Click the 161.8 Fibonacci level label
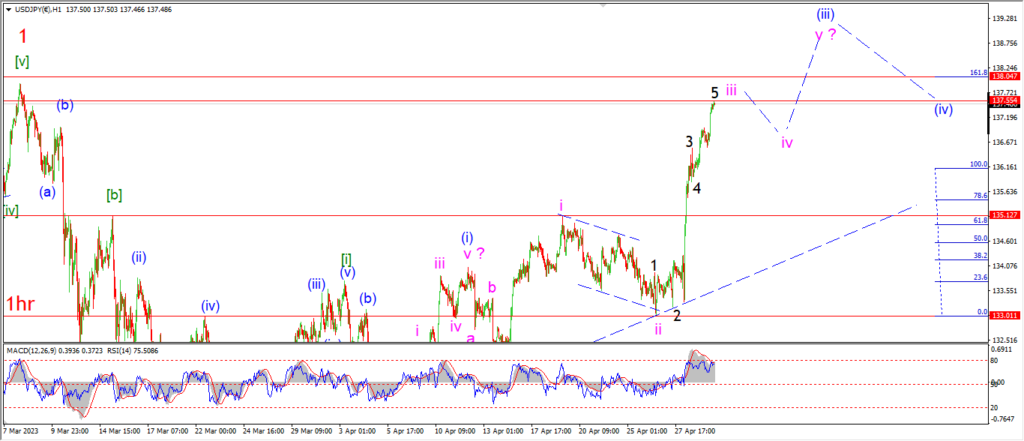1024x441 pixels. click(x=979, y=73)
